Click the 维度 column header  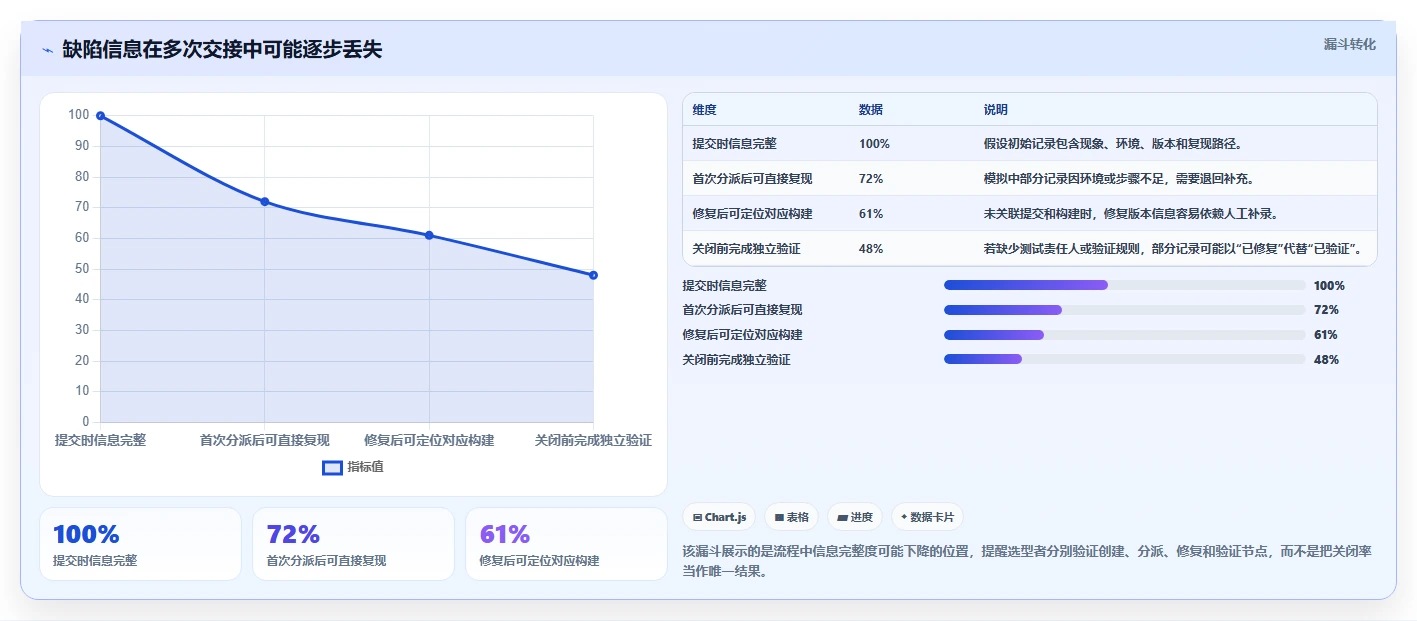(x=704, y=110)
